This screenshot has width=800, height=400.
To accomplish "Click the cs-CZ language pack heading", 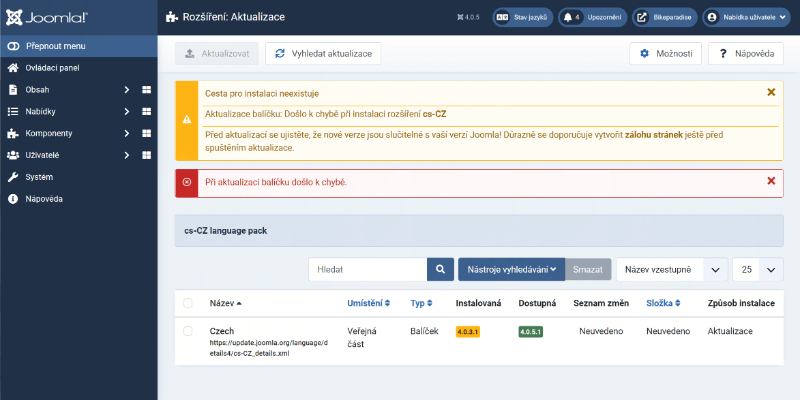I will [226, 231].
